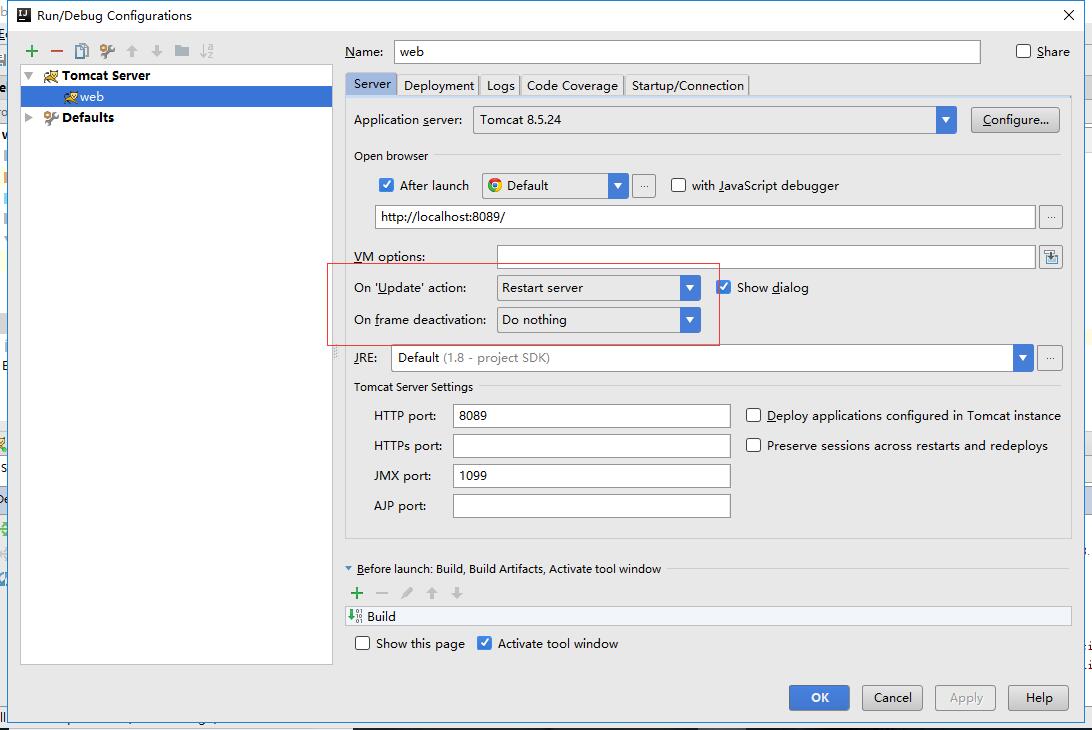Switch to the Deployment tab
The width and height of the screenshot is (1092, 730).
439,85
